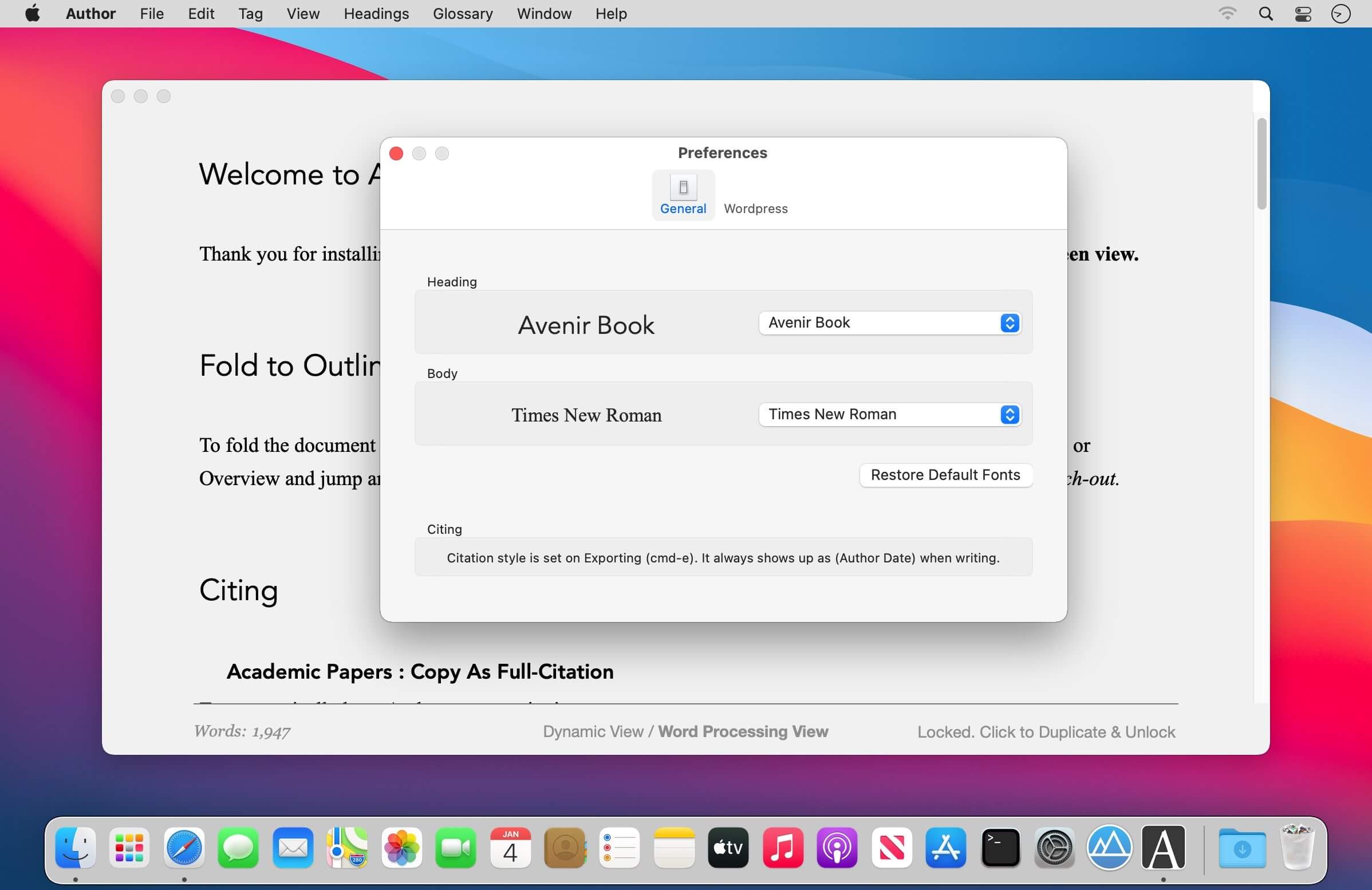The height and width of the screenshot is (890, 1372).
Task: Click the document window's vertical scrollbar
Action: click(1261, 164)
